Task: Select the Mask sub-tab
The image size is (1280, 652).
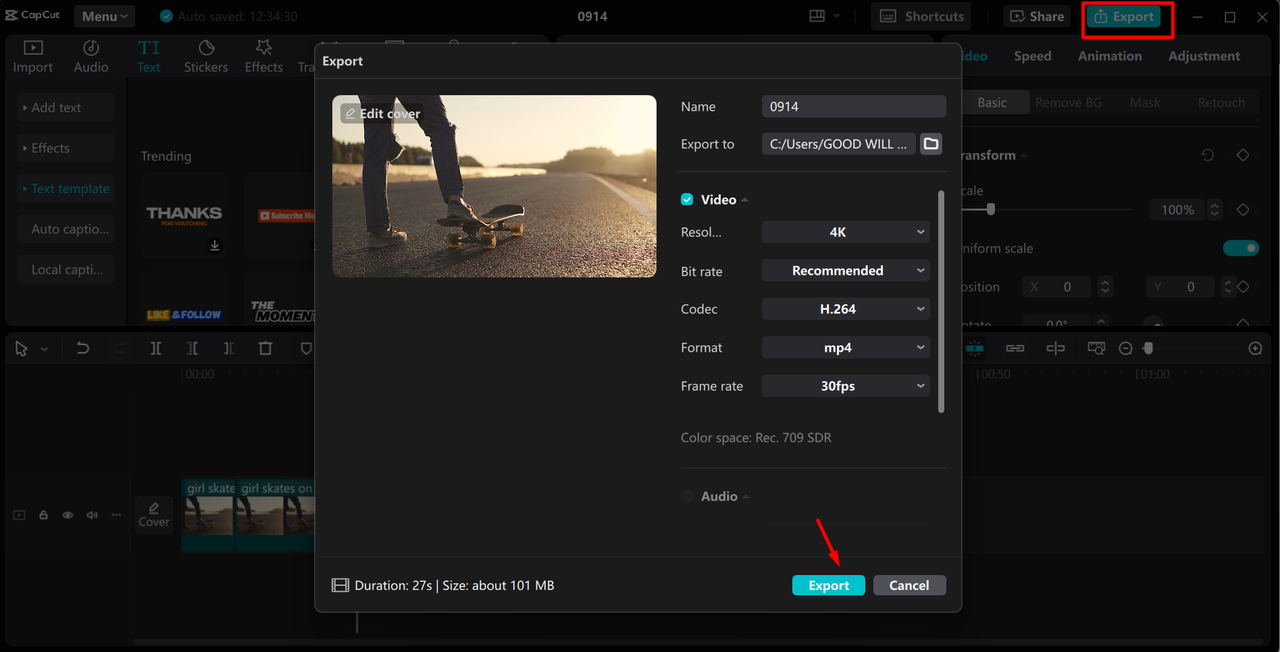Action: tap(1145, 102)
